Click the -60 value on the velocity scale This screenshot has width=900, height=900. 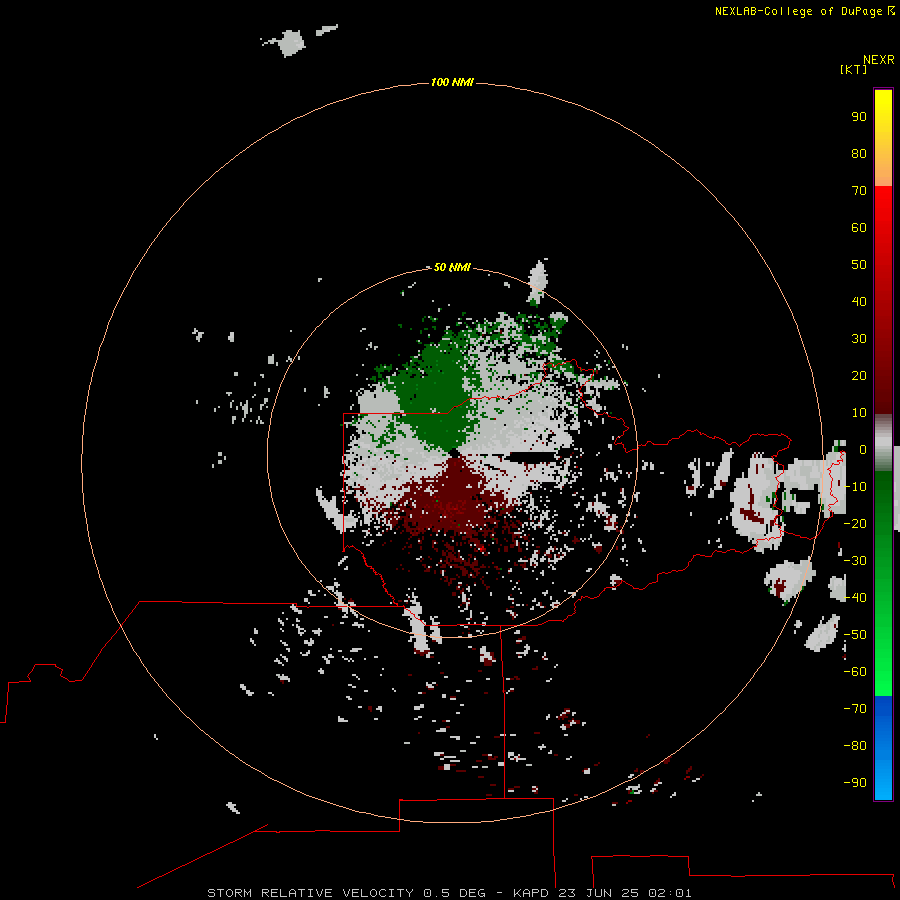[x=855, y=672]
